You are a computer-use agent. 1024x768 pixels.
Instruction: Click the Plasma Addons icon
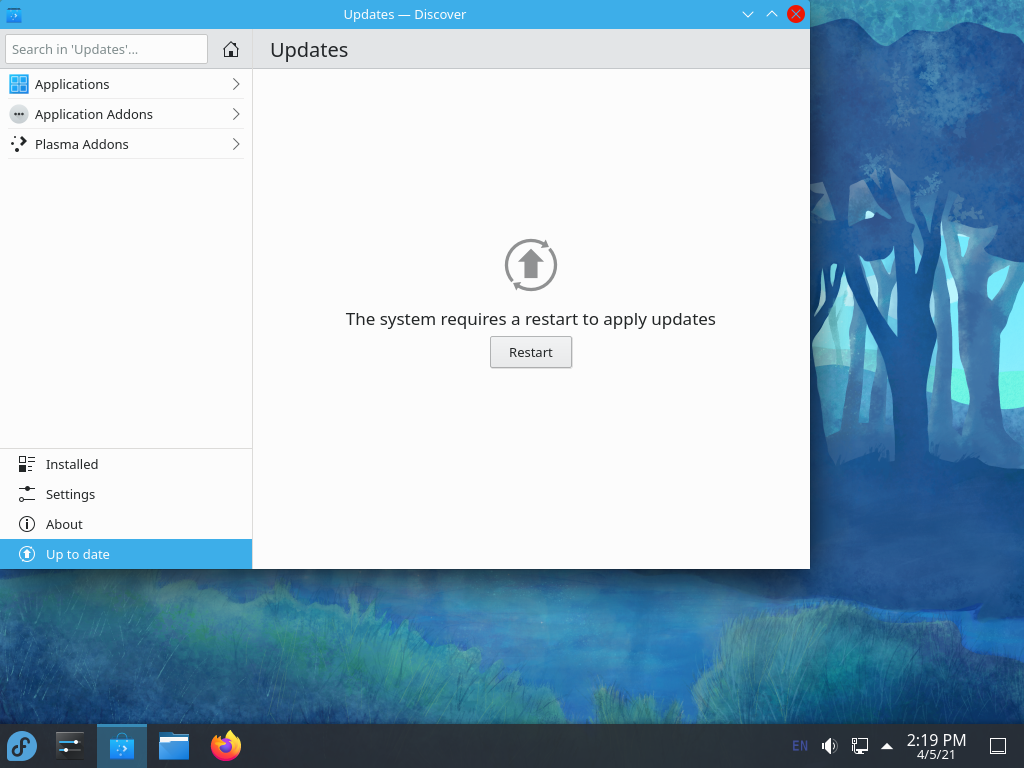(x=19, y=144)
